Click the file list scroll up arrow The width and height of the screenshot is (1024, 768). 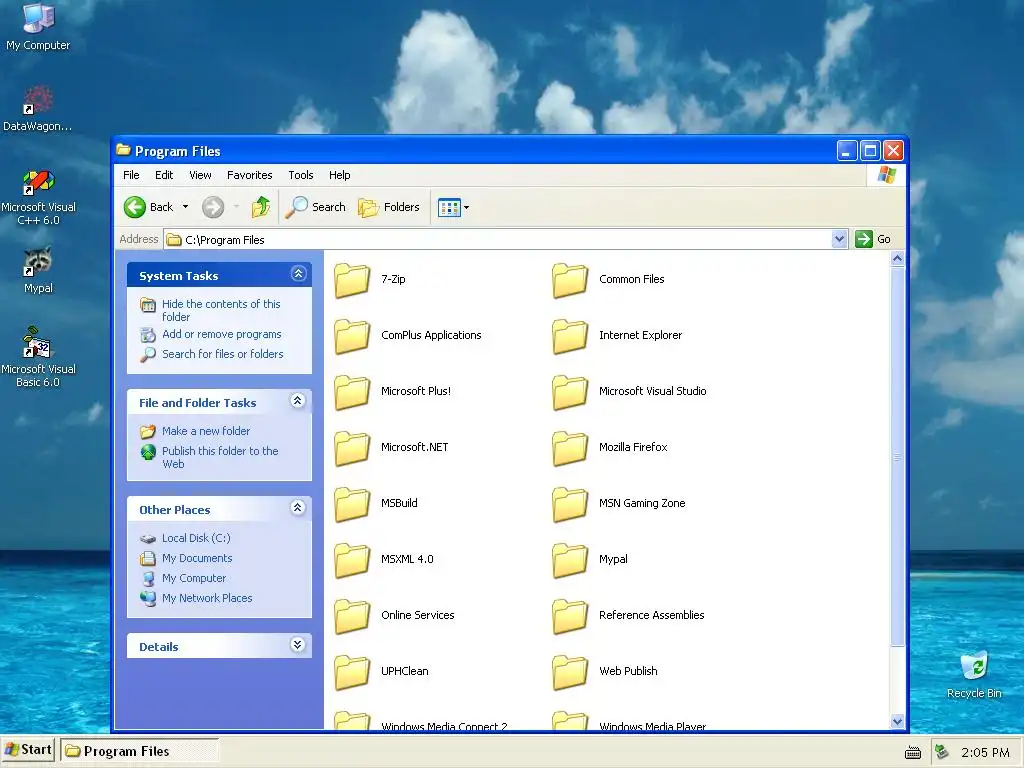[897, 259]
